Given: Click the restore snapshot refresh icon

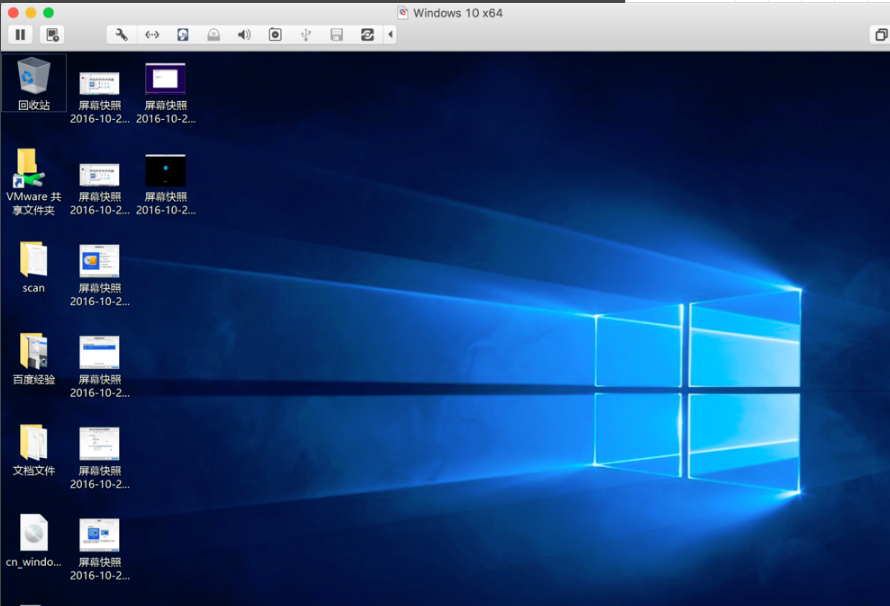Looking at the screenshot, I should tap(365, 34).
